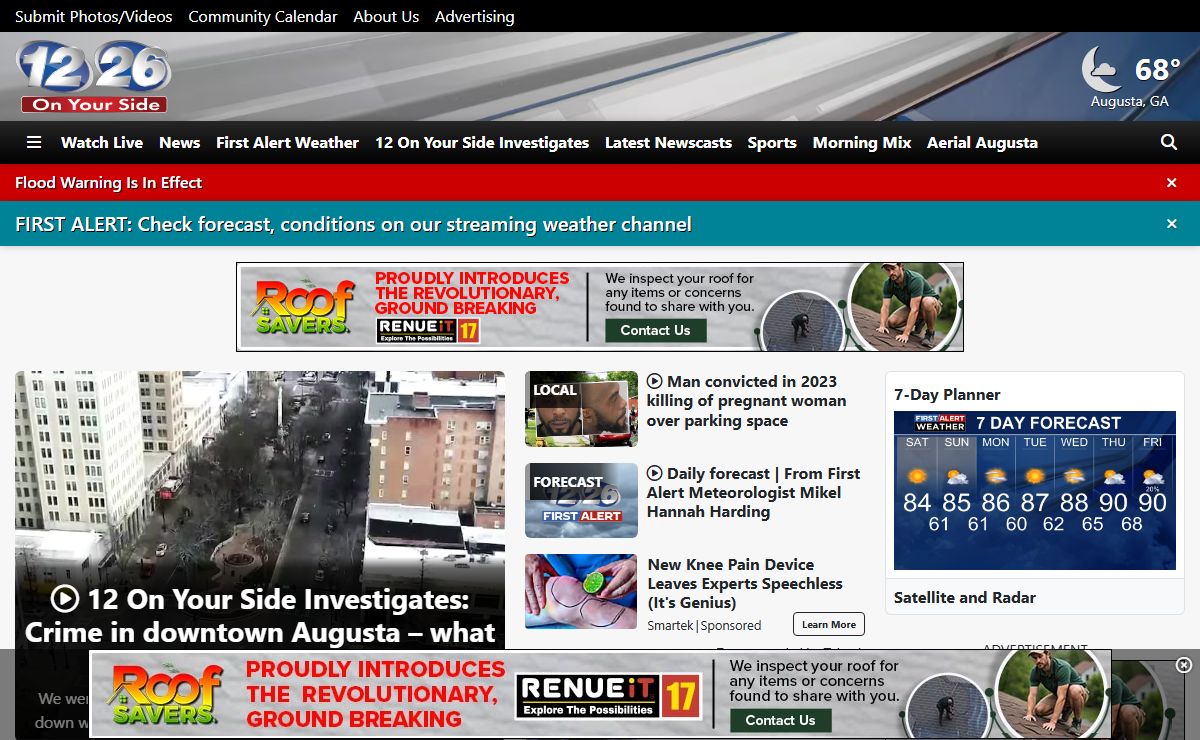
Task: Click Contact Us on bottom Roof Savers banner
Action: click(x=780, y=720)
